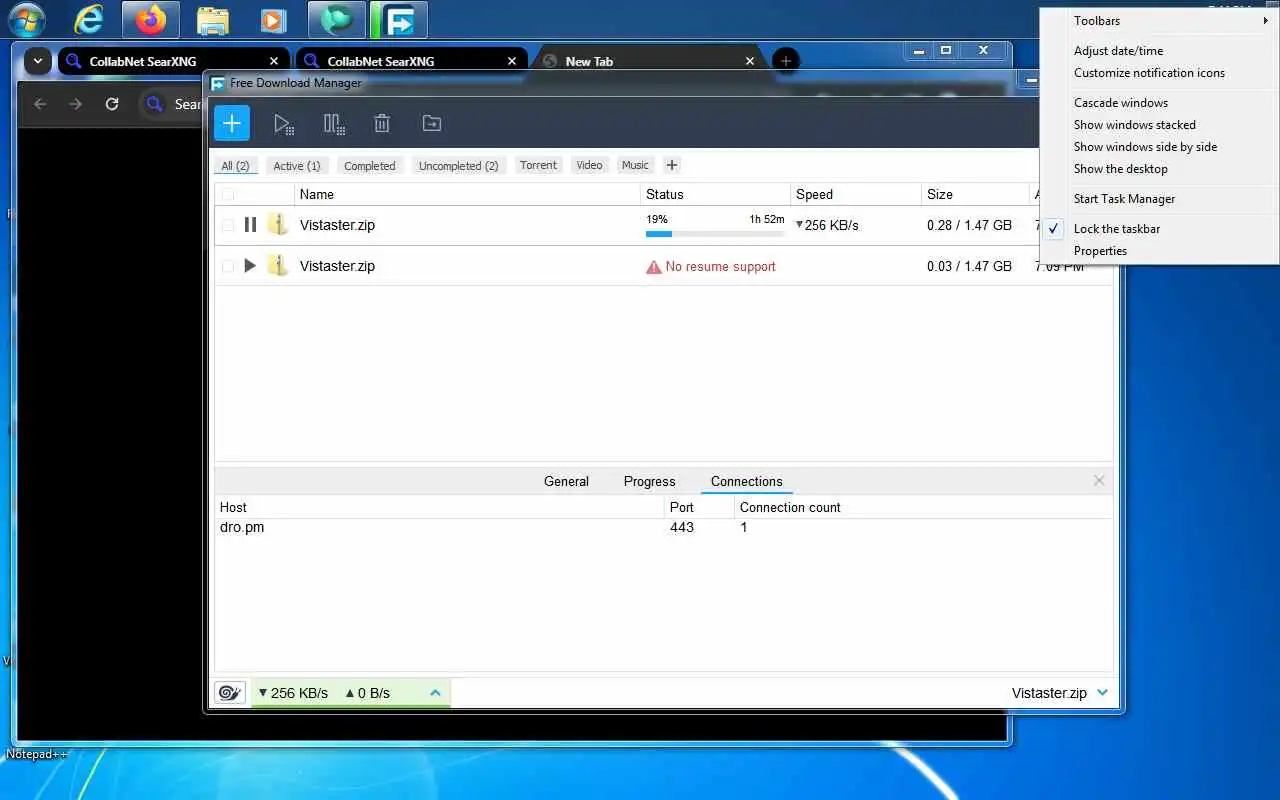Click the trash icon to delete downloads
The image size is (1280, 800).
(382, 123)
